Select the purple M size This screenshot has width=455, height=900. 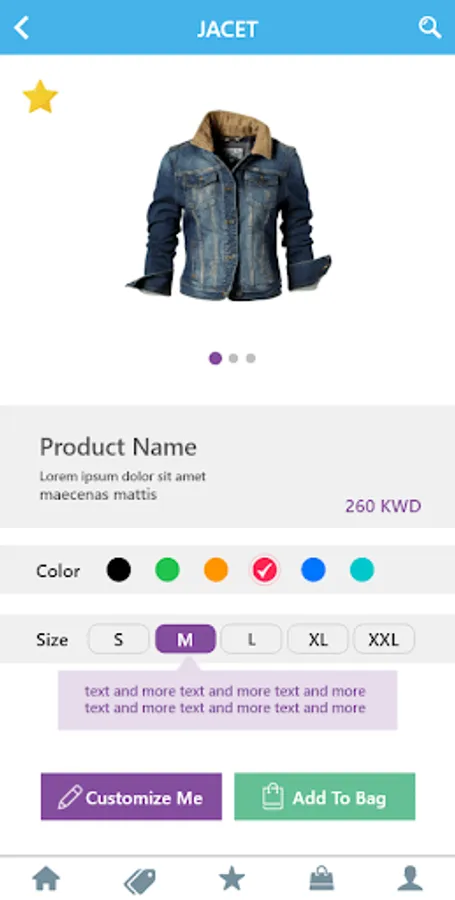185,639
